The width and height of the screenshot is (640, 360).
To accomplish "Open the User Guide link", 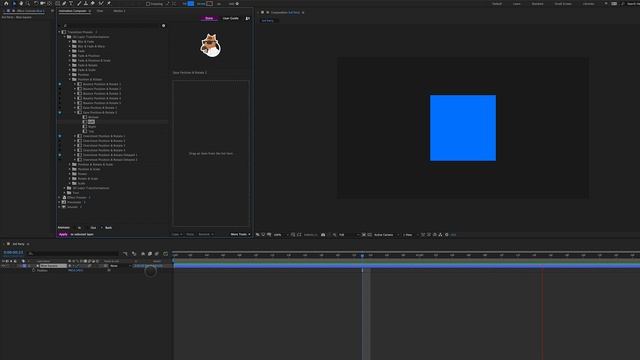I will 231,18.
